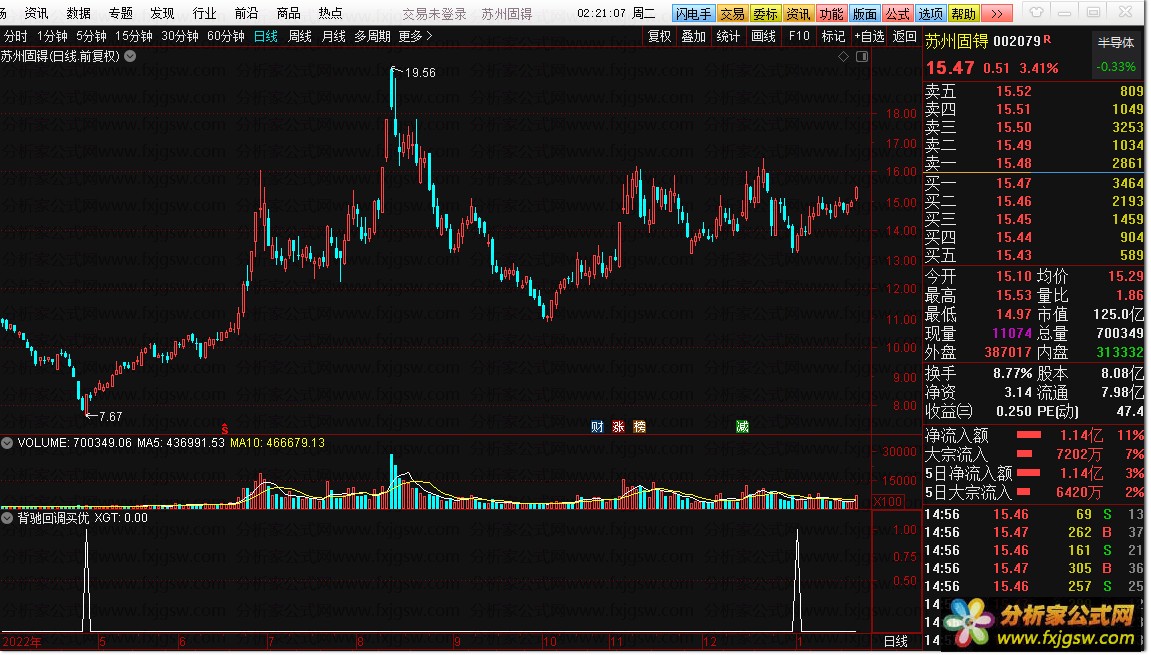Click the 涨 marker on the chart
Screen dimensions: 1151x655
618,427
